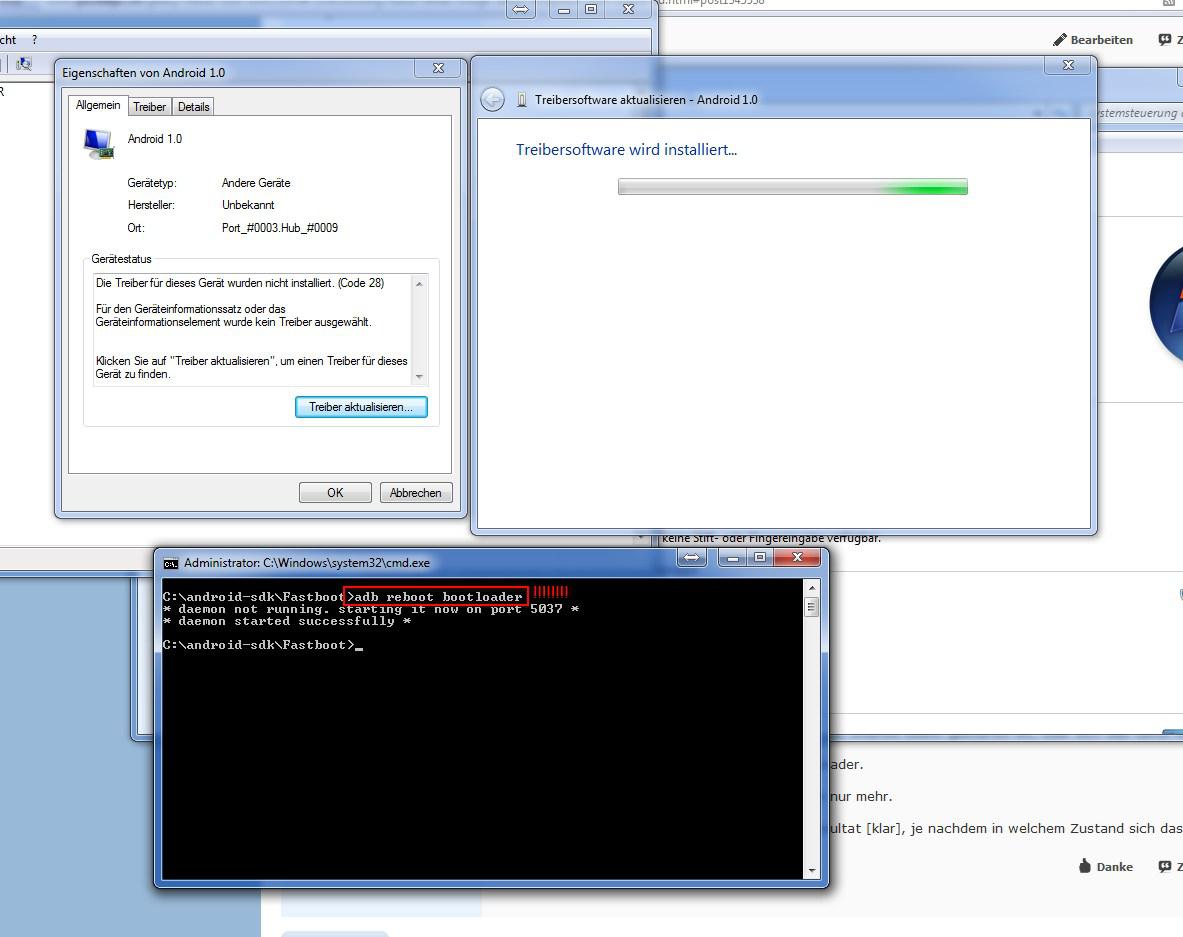Click the Gerätestatus scroll down arrow
Image resolution: width=1183 pixels, height=937 pixels.
[419, 376]
